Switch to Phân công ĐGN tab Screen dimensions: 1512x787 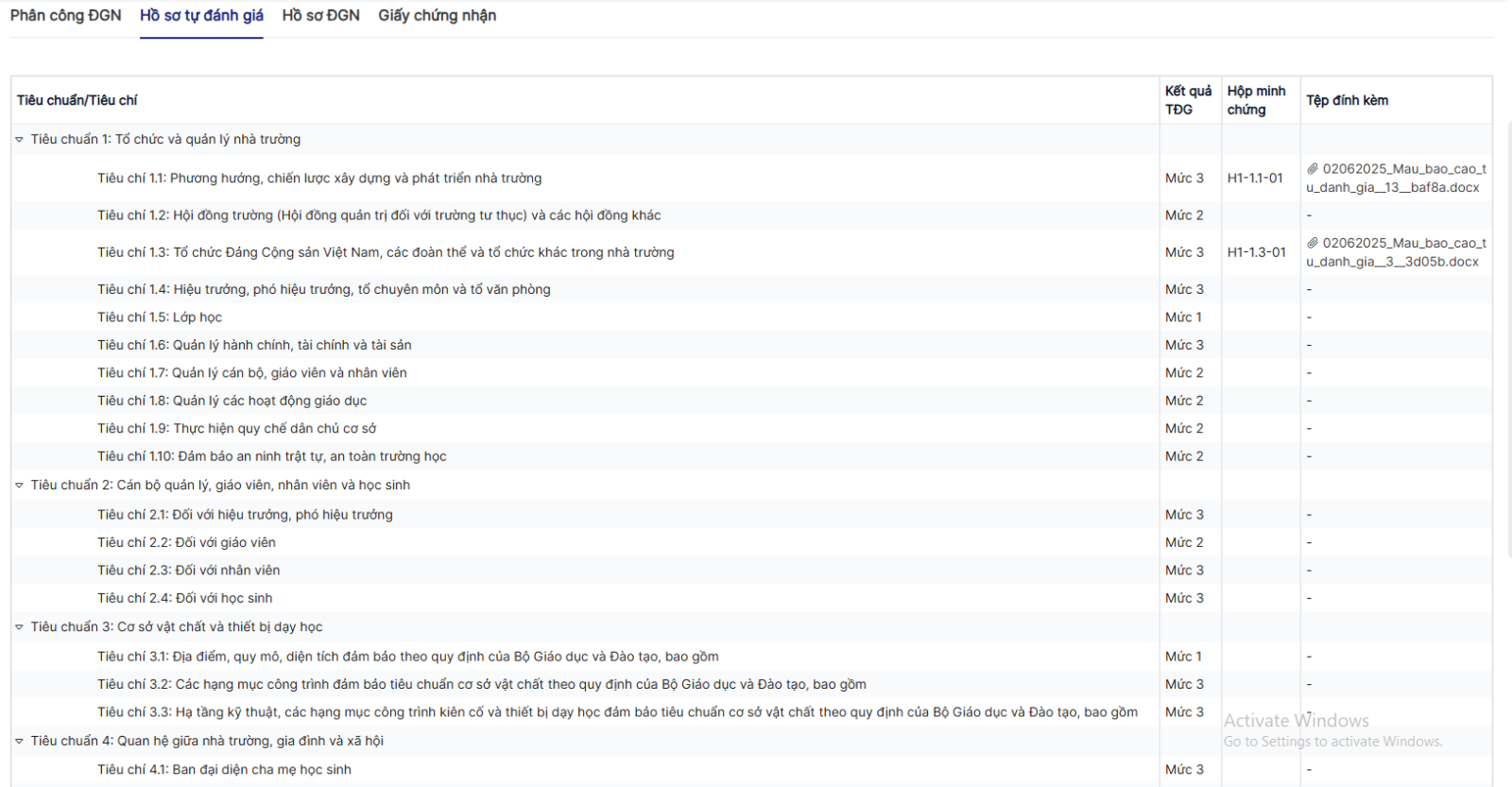[x=65, y=16]
